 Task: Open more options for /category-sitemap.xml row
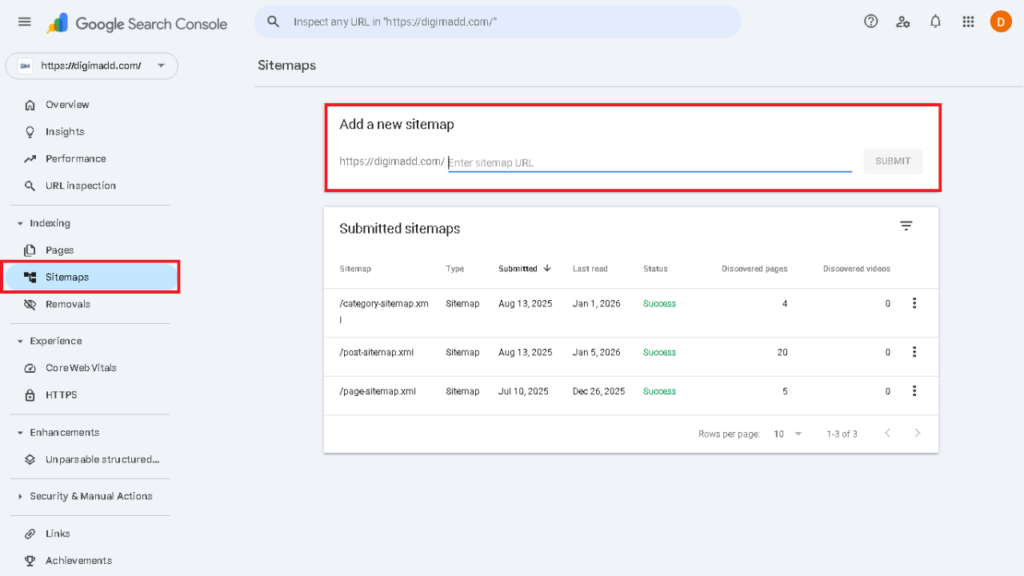tap(914, 304)
